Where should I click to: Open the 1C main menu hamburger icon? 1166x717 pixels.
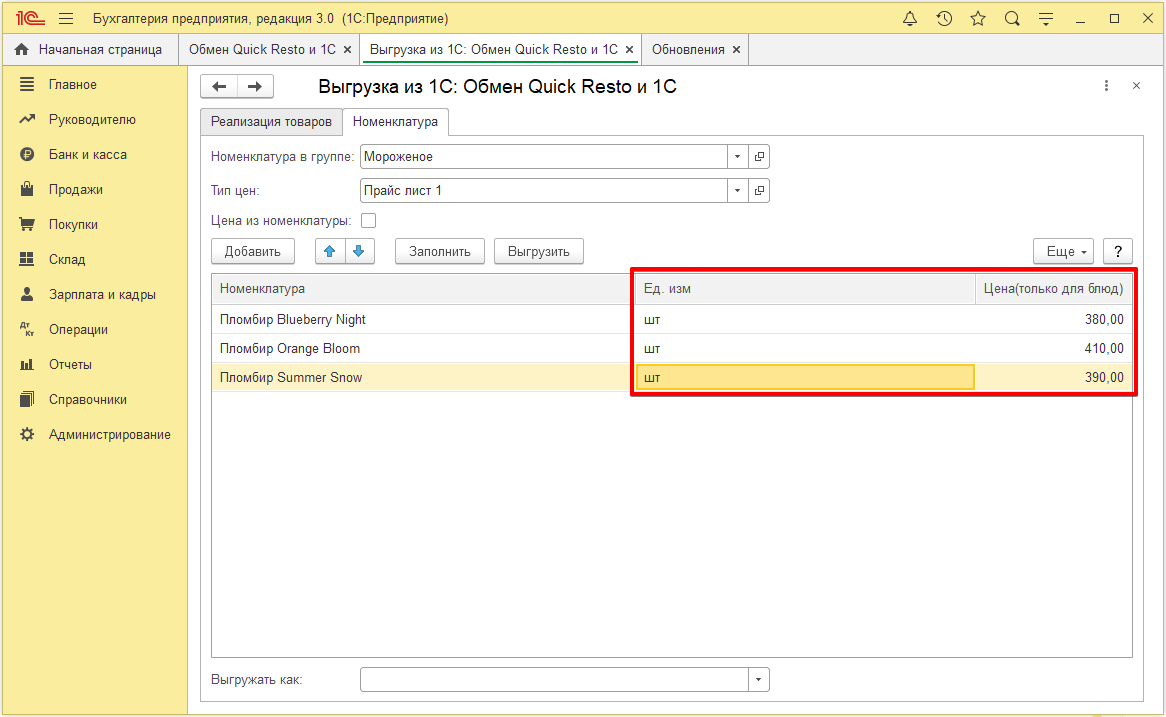click(x=66, y=19)
